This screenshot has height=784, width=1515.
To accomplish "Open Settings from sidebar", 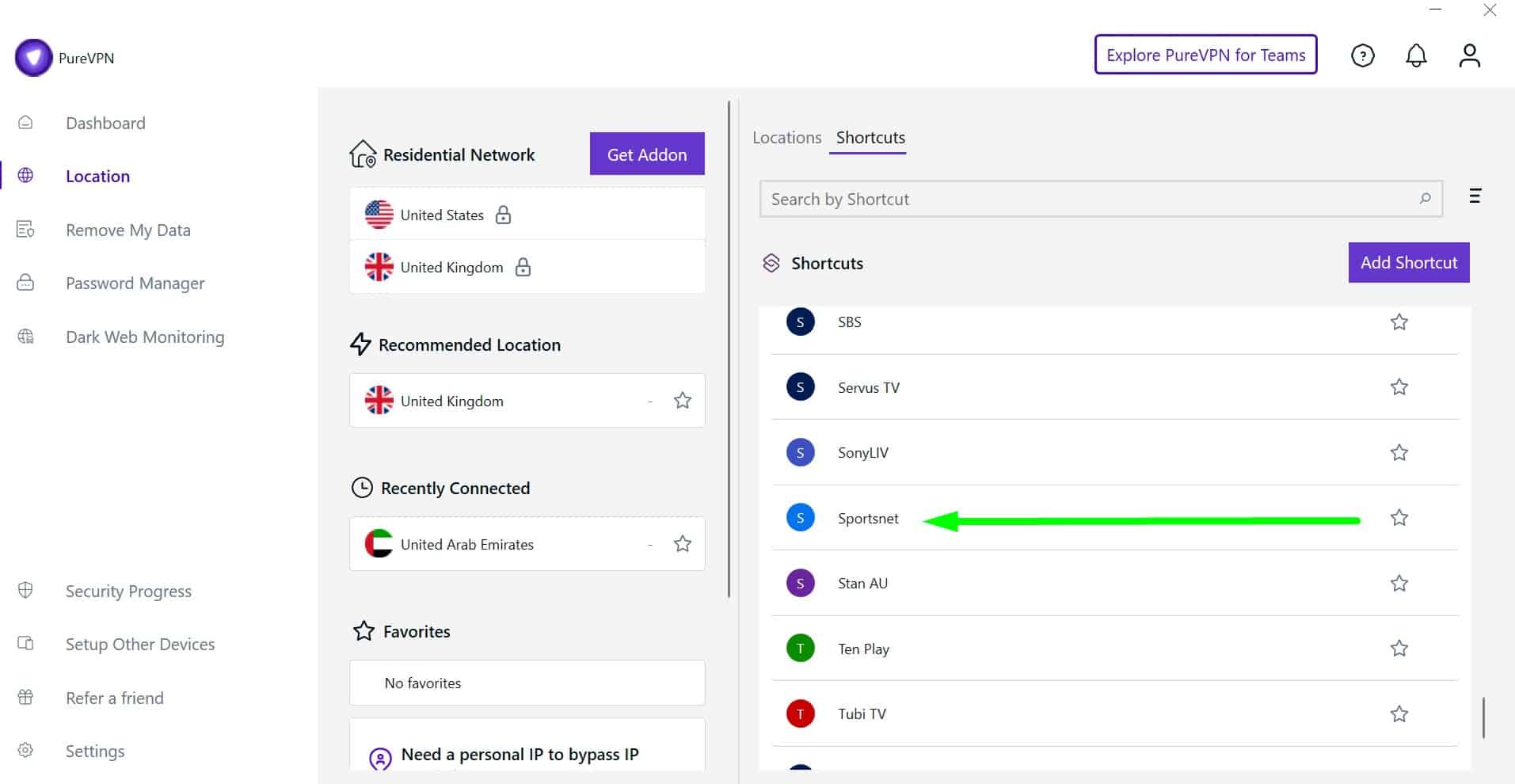I will [95, 751].
